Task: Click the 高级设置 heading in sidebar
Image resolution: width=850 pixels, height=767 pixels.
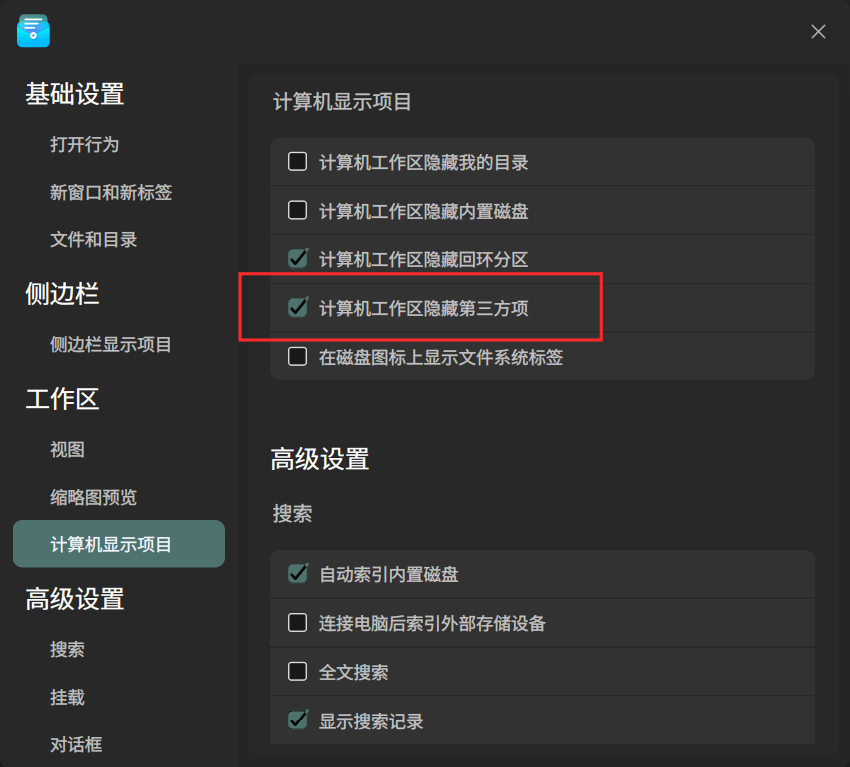Action: [75, 599]
